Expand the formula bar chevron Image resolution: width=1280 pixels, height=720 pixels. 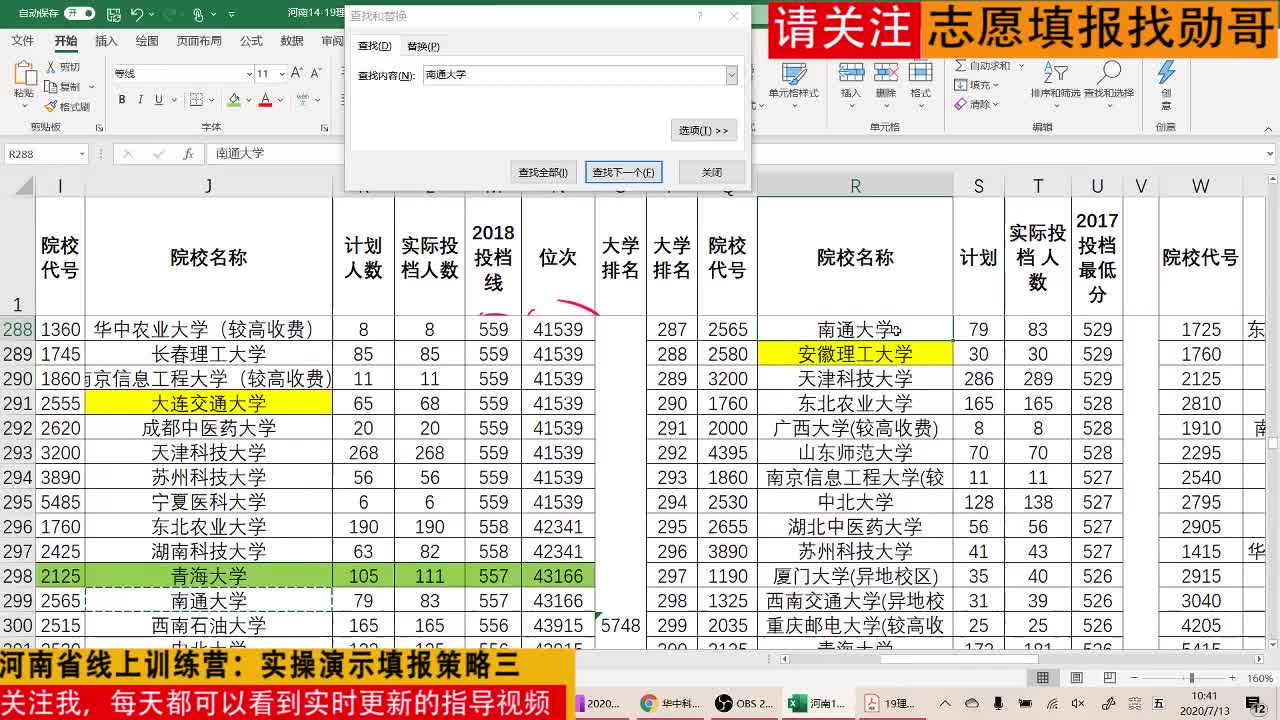[x=1270, y=154]
